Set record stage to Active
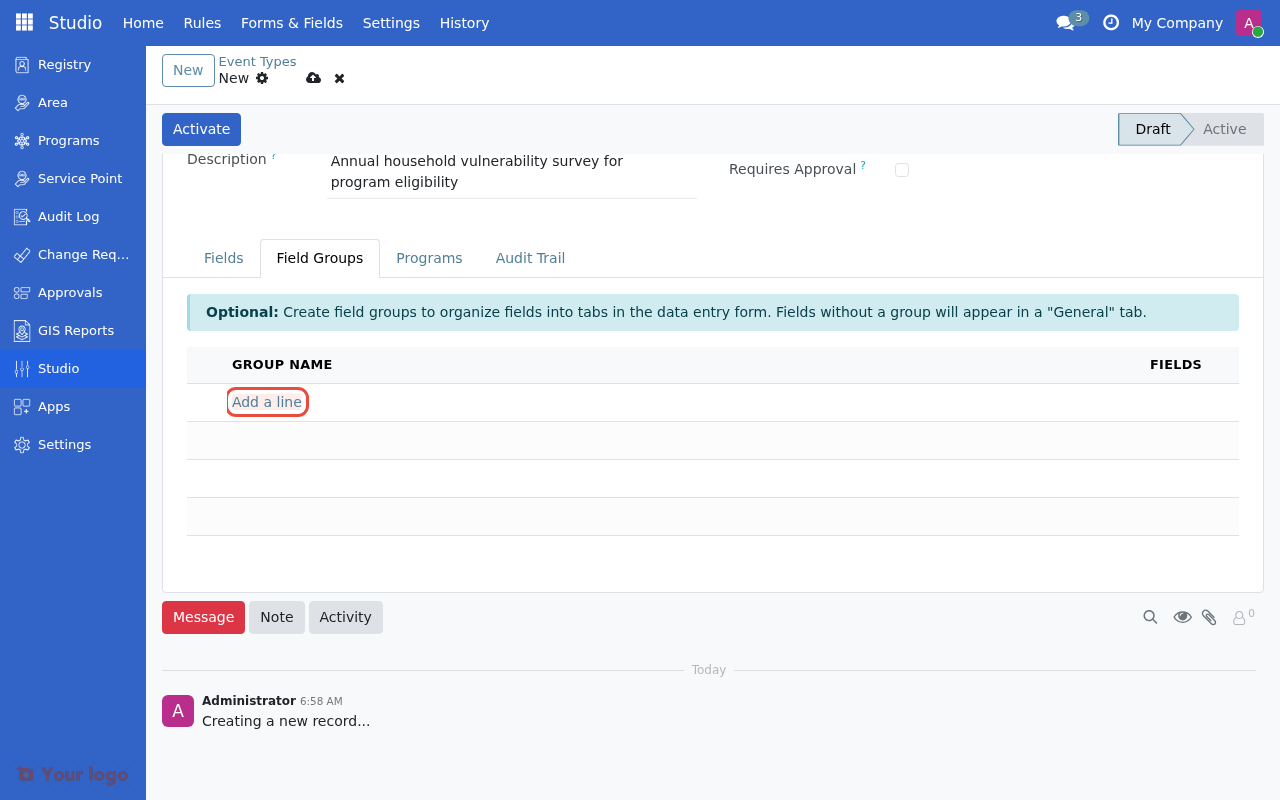The image size is (1280, 800). pyautogui.click(x=1224, y=129)
